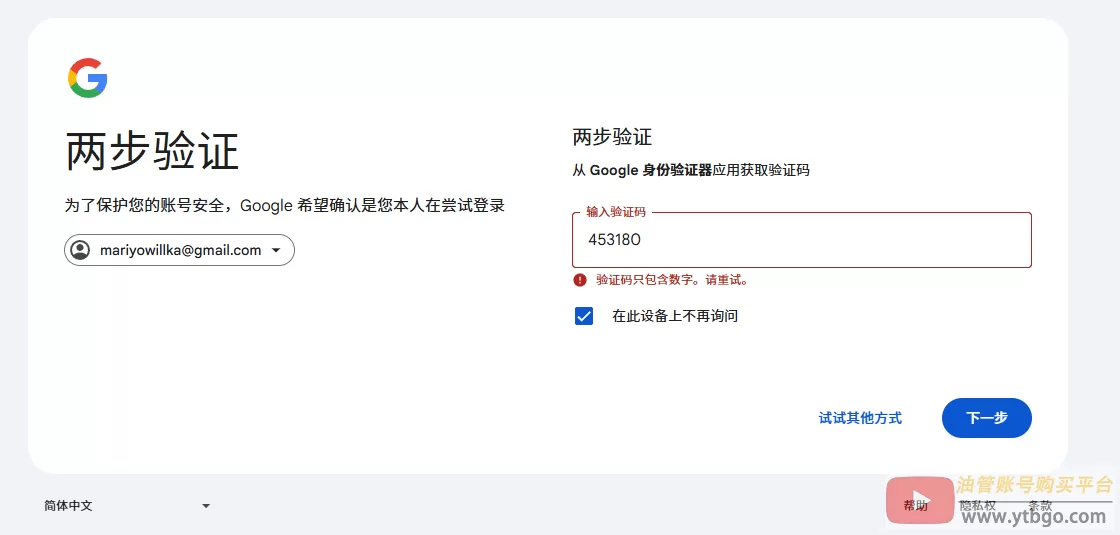Screen dimensions: 1120x535
Task: Click the 条款 footer link
Action: pos(1039,506)
